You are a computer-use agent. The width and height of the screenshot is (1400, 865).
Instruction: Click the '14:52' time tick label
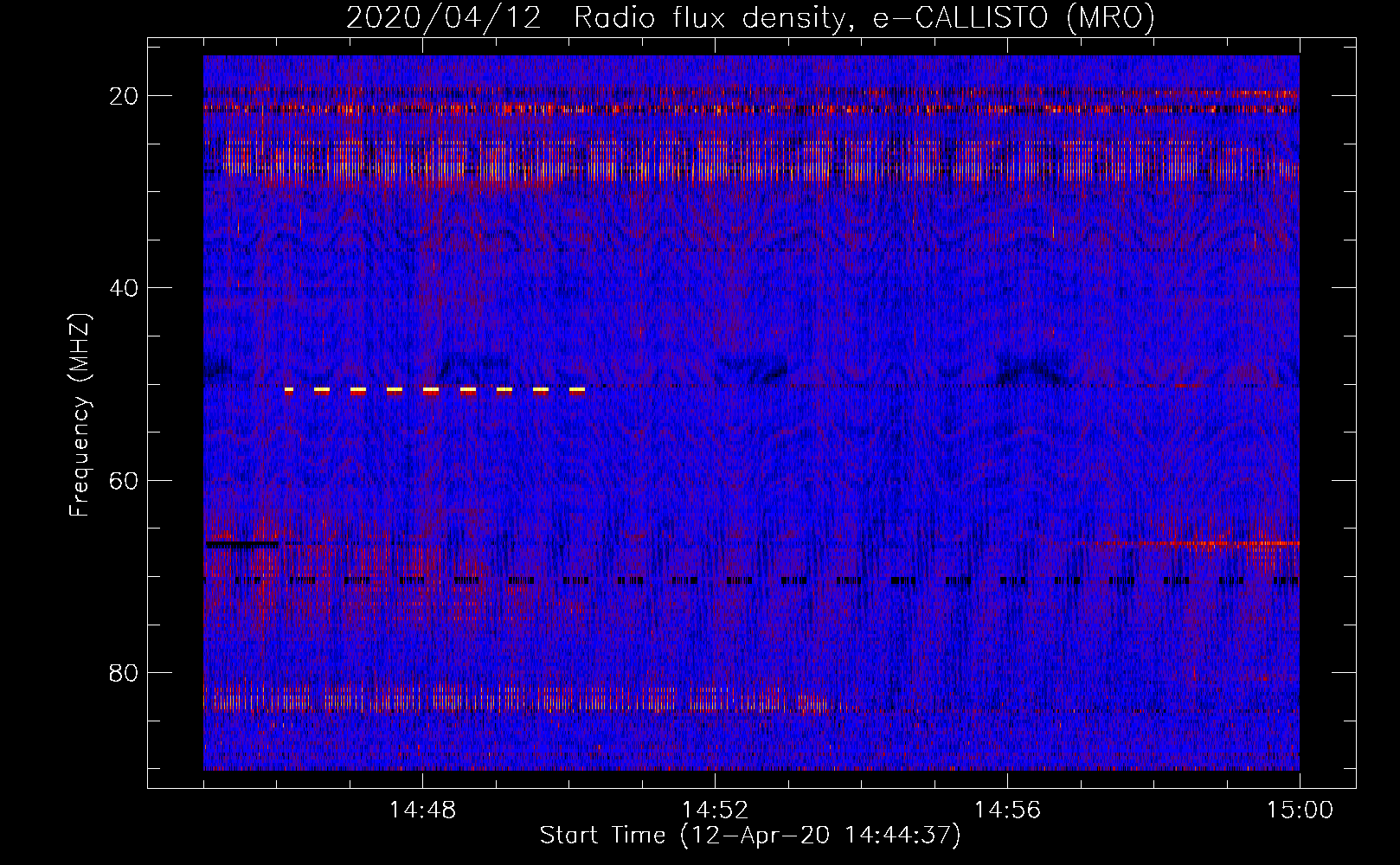715,811
